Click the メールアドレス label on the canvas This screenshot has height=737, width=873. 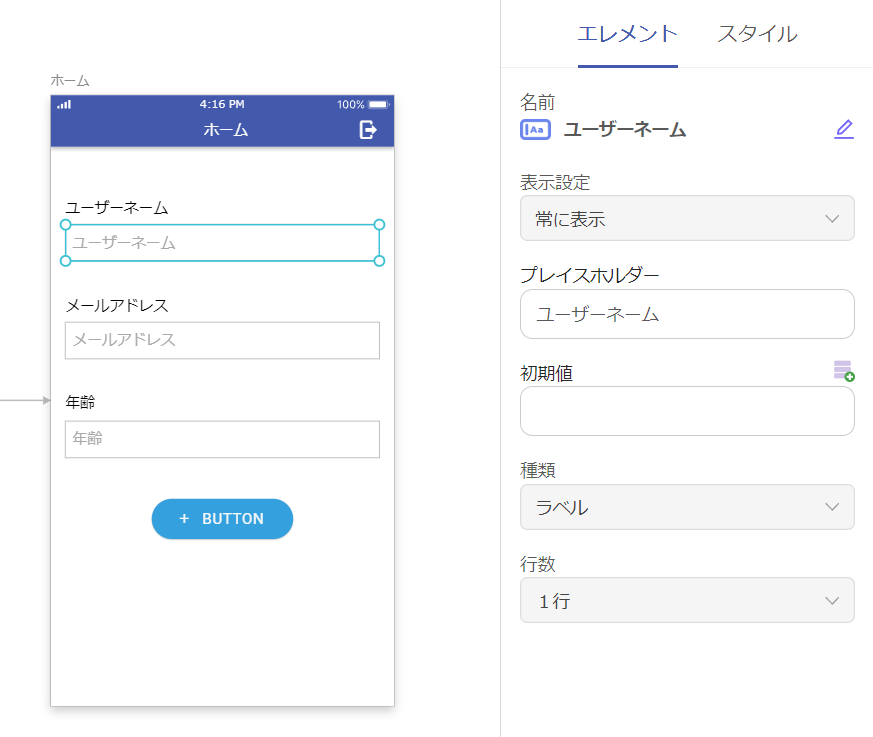pyautogui.click(x=117, y=306)
